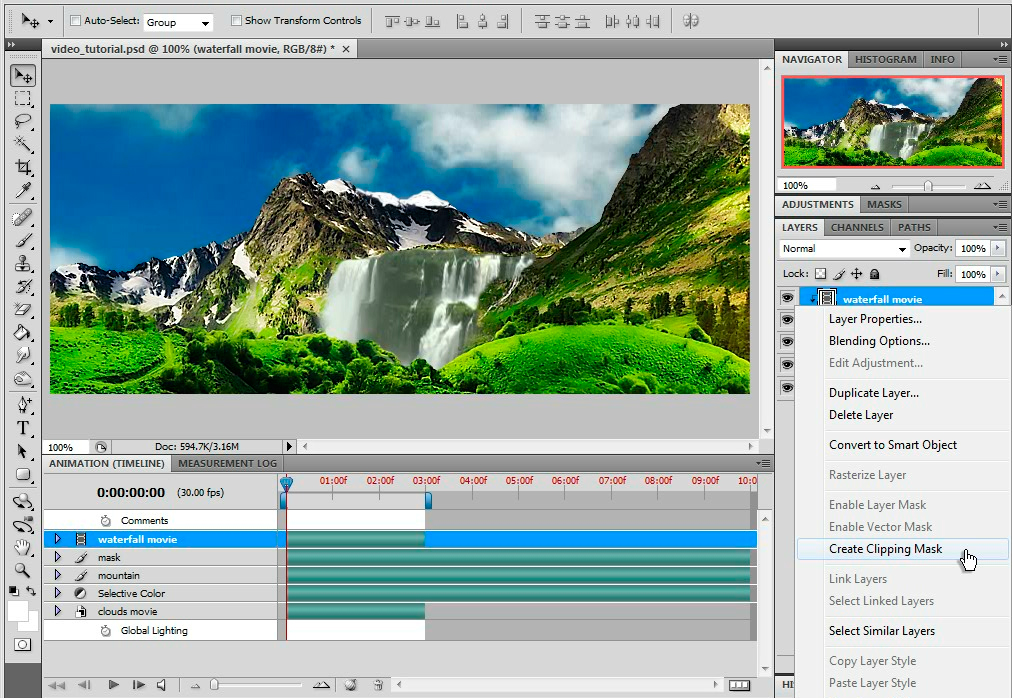This screenshot has width=1012, height=698.
Task: Select the Hand tool
Action: 23,548
